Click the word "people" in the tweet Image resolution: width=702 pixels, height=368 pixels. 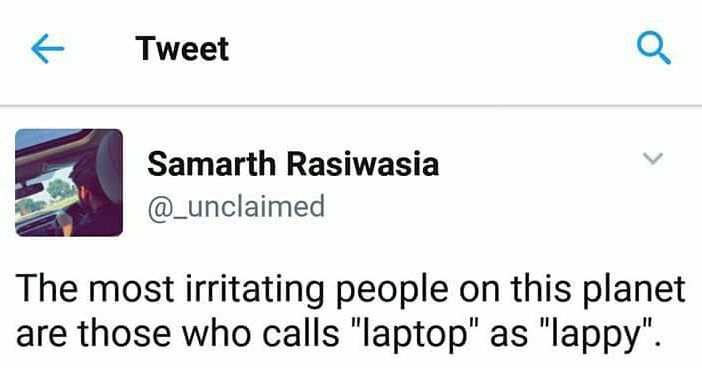[x=392, y=290]
